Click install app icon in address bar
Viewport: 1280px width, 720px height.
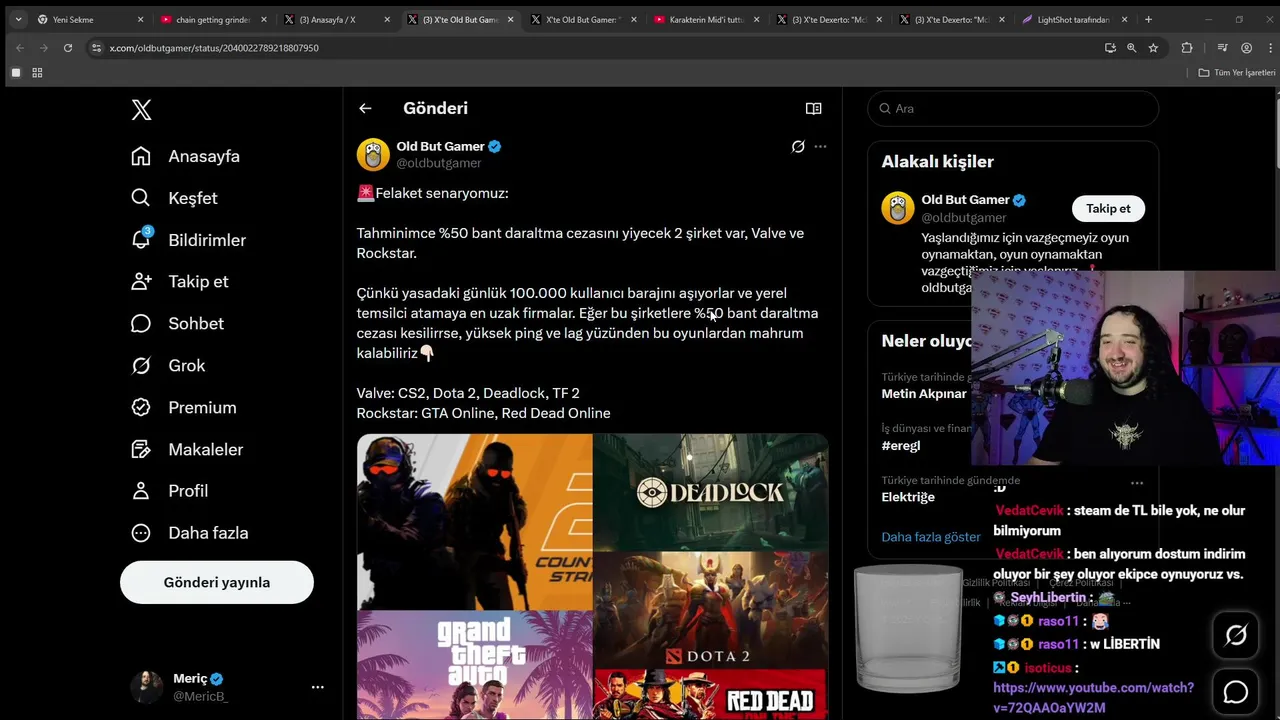click(1110, 47)
